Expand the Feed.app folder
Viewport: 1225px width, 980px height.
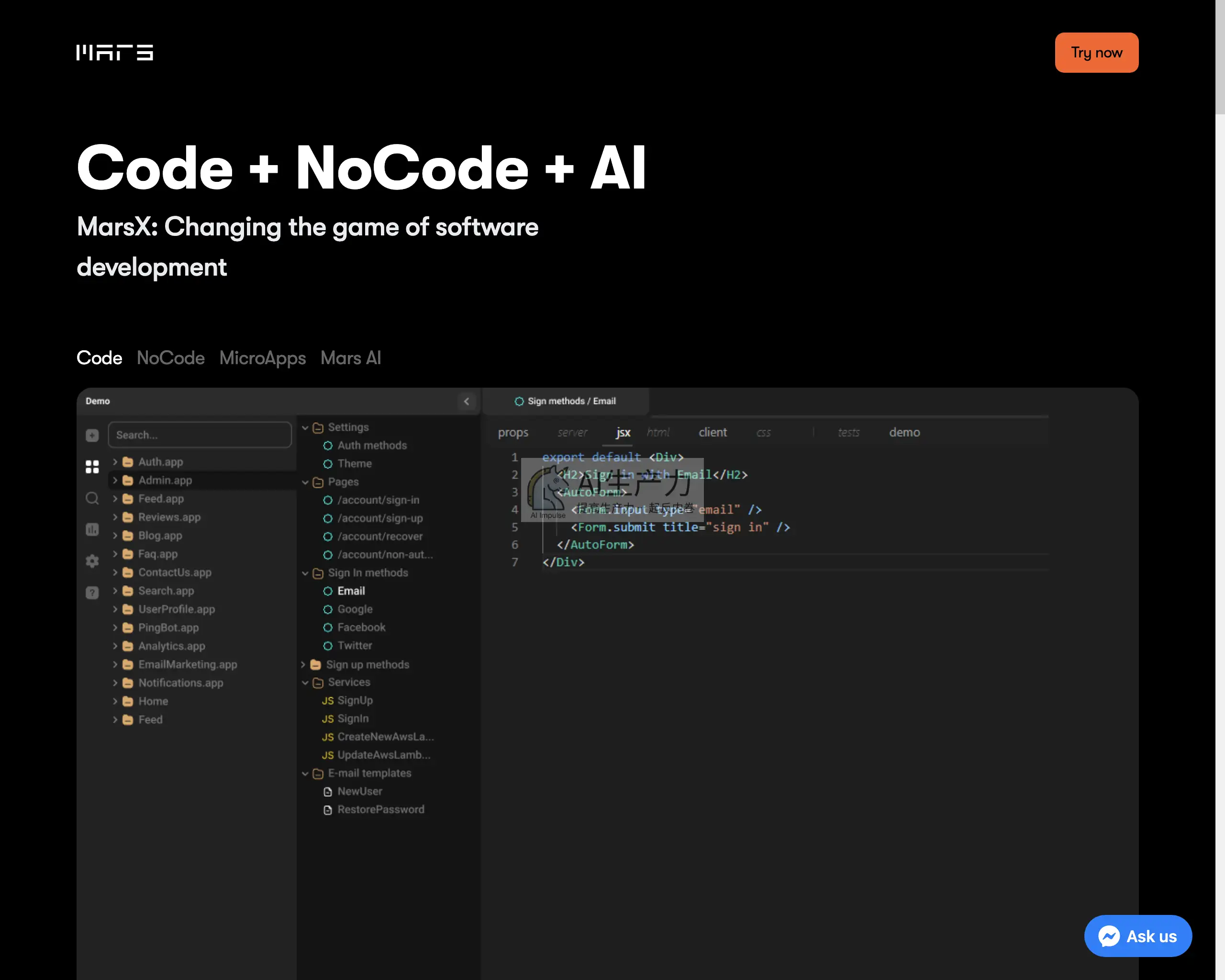(x=115, y=499)
